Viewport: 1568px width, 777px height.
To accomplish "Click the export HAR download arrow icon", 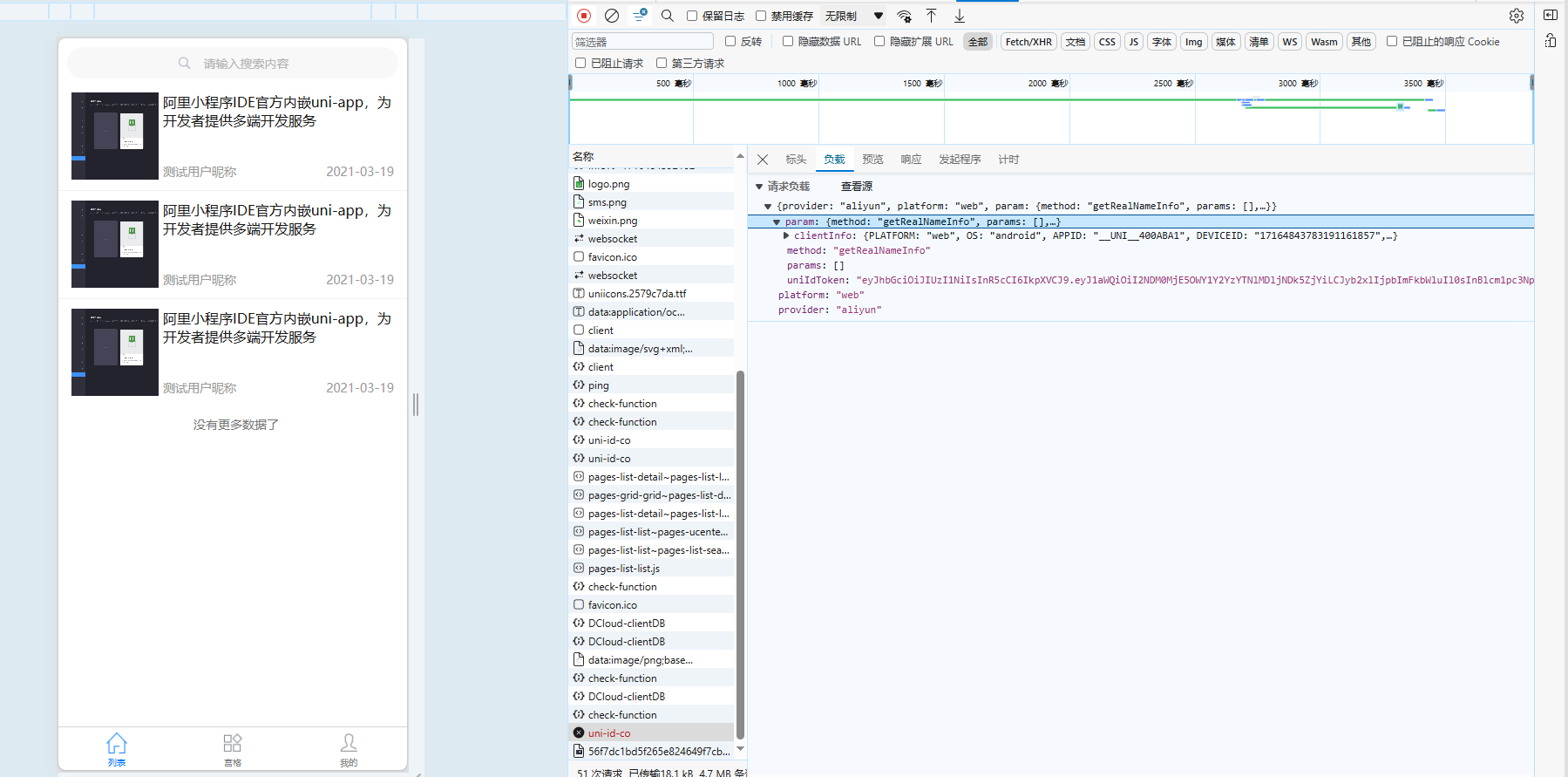I will click(959, 16).
